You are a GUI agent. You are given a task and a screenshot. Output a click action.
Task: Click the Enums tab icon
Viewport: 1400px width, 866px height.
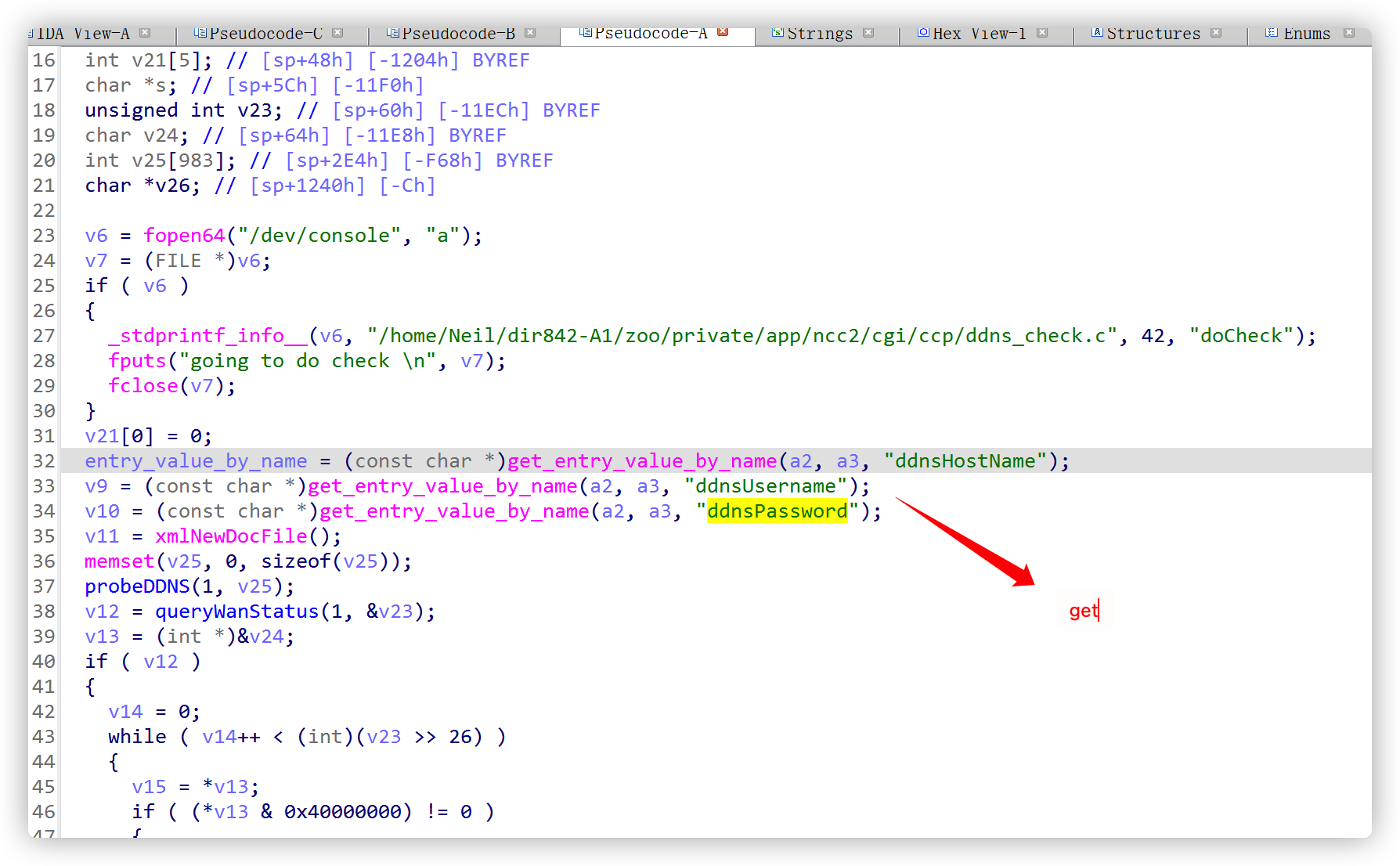coord(1272,33)
